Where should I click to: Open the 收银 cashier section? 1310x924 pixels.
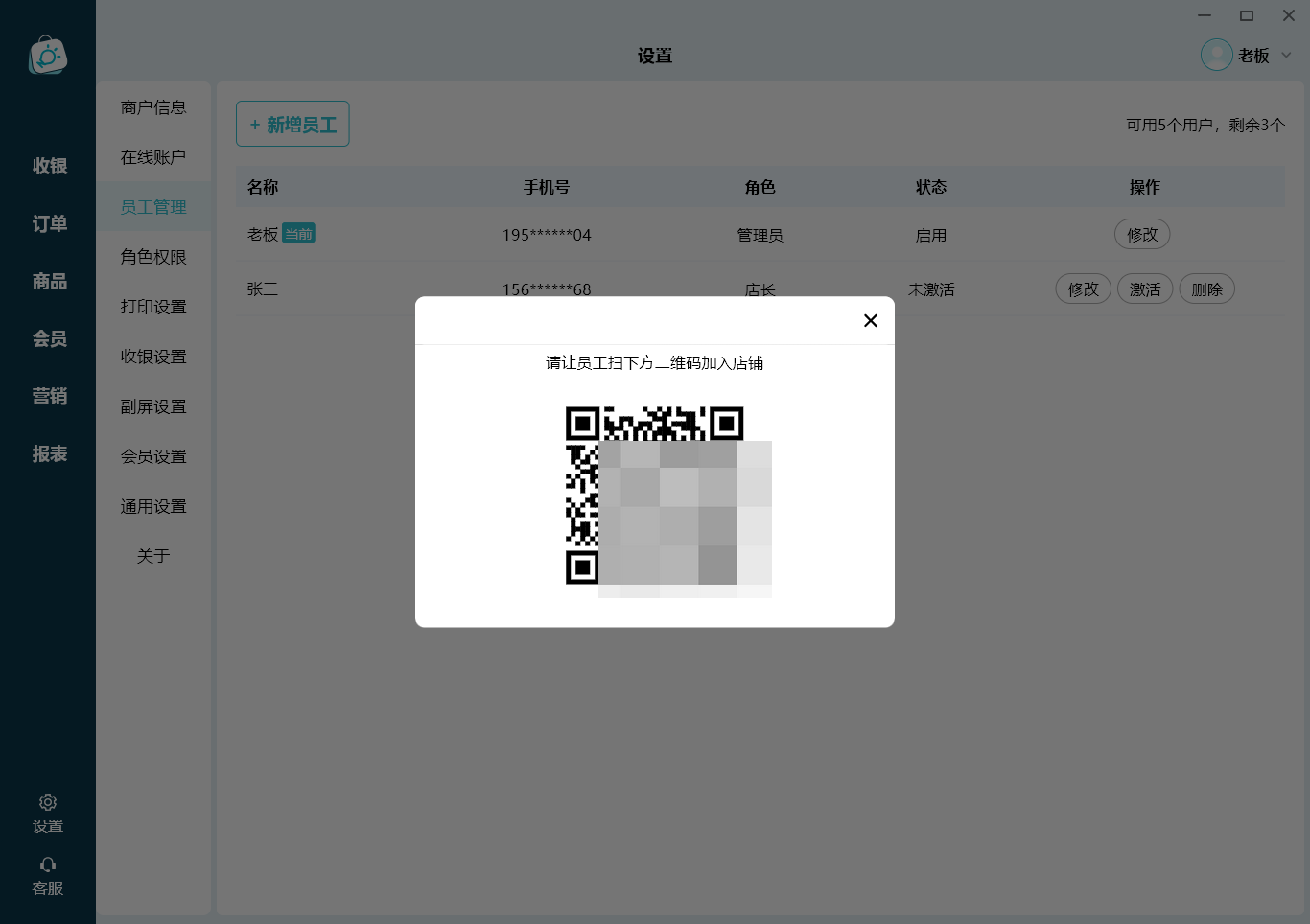49,166
